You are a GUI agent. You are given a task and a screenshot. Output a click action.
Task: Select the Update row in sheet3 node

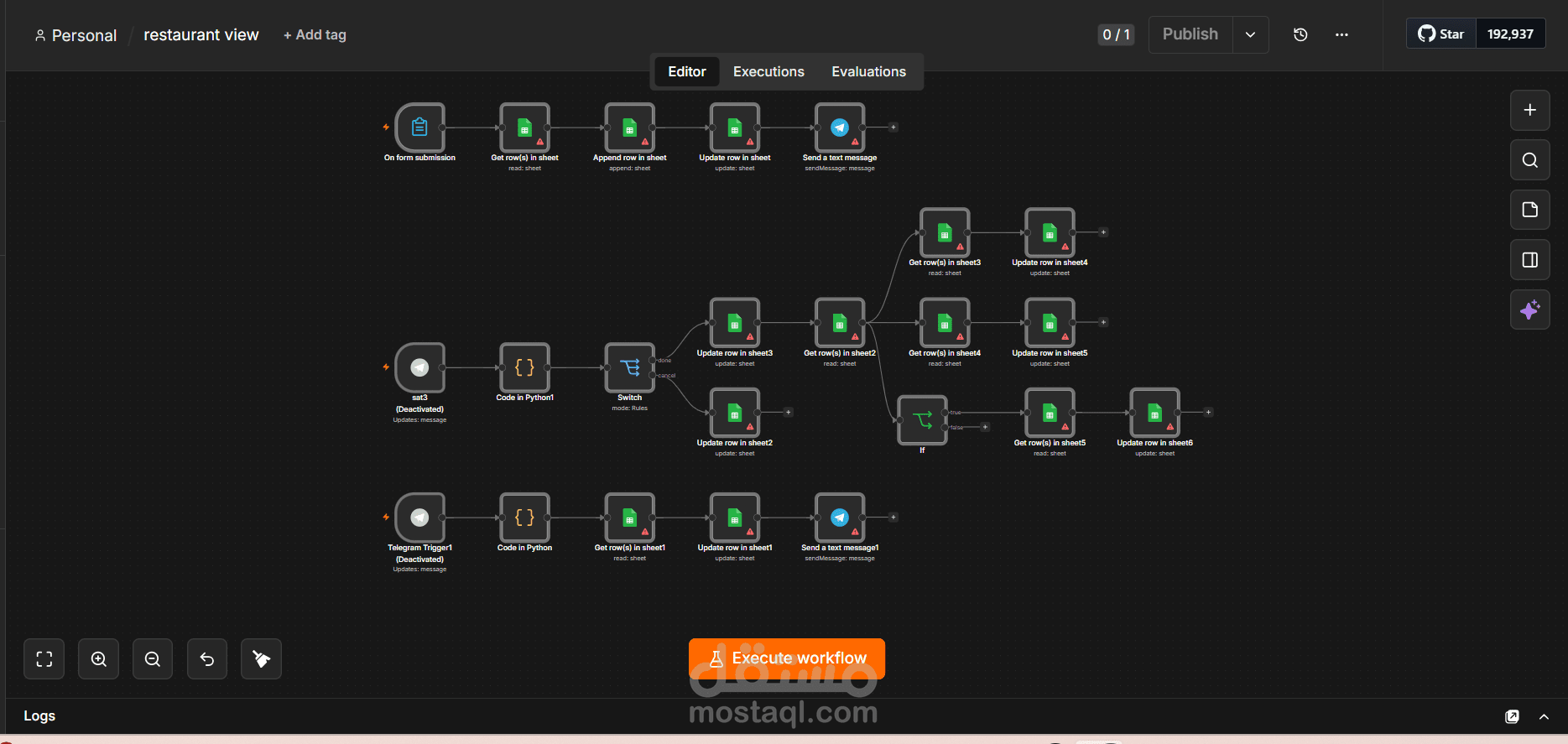pyautogui.click(x=734, y=323)
